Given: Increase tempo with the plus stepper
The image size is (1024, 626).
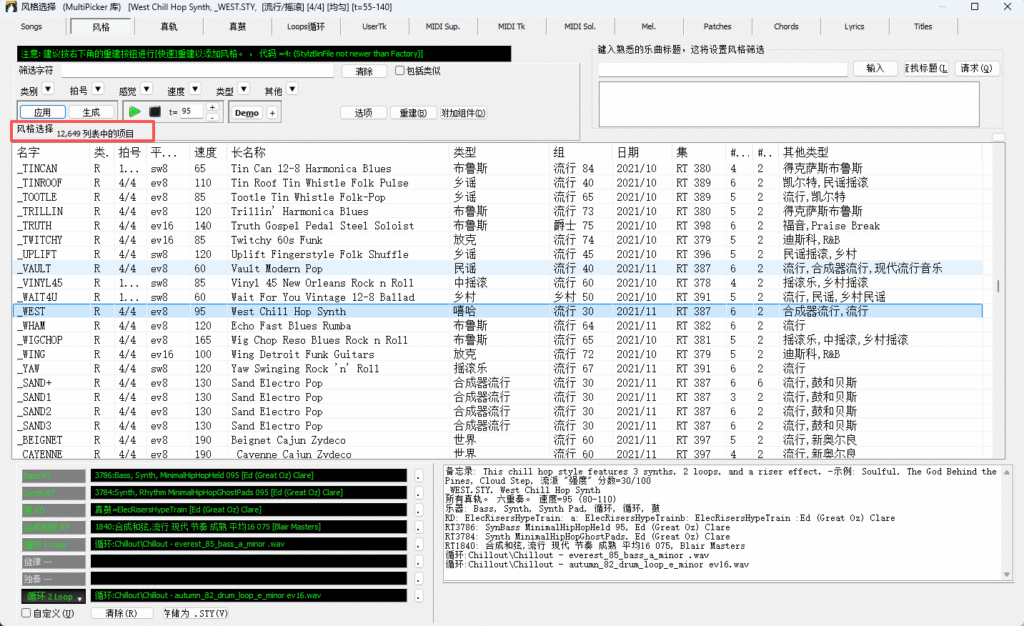Looking at the screenshot, I should [213, 105].
